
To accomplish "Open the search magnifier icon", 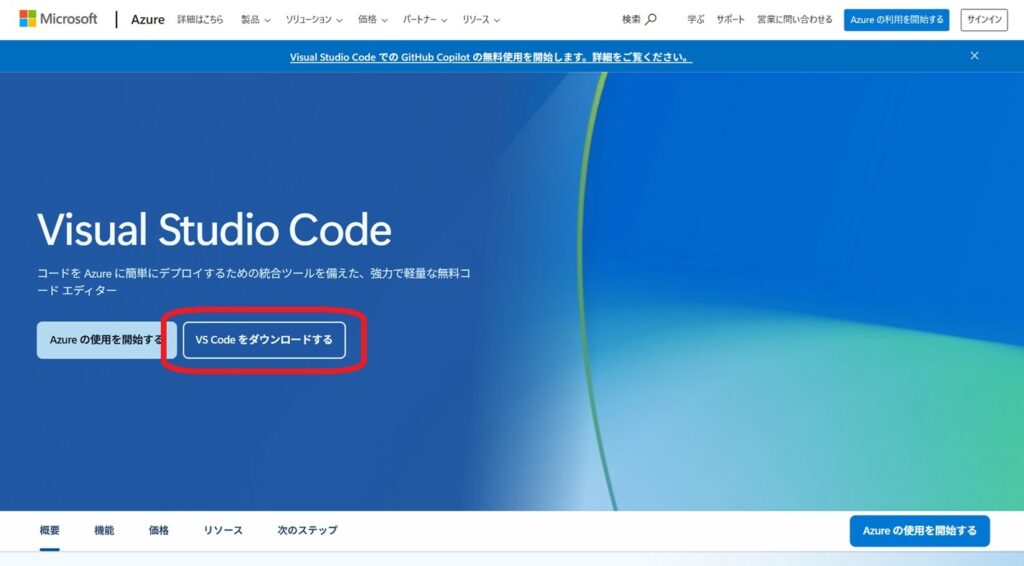I will [651, 20].
